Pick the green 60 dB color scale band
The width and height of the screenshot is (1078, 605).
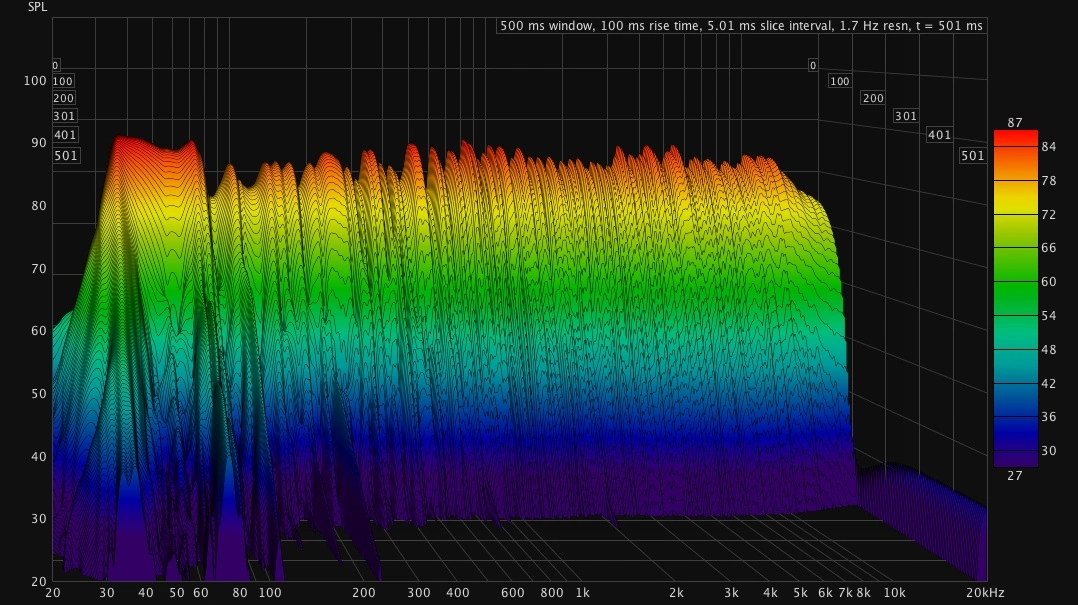[1015, 283]
